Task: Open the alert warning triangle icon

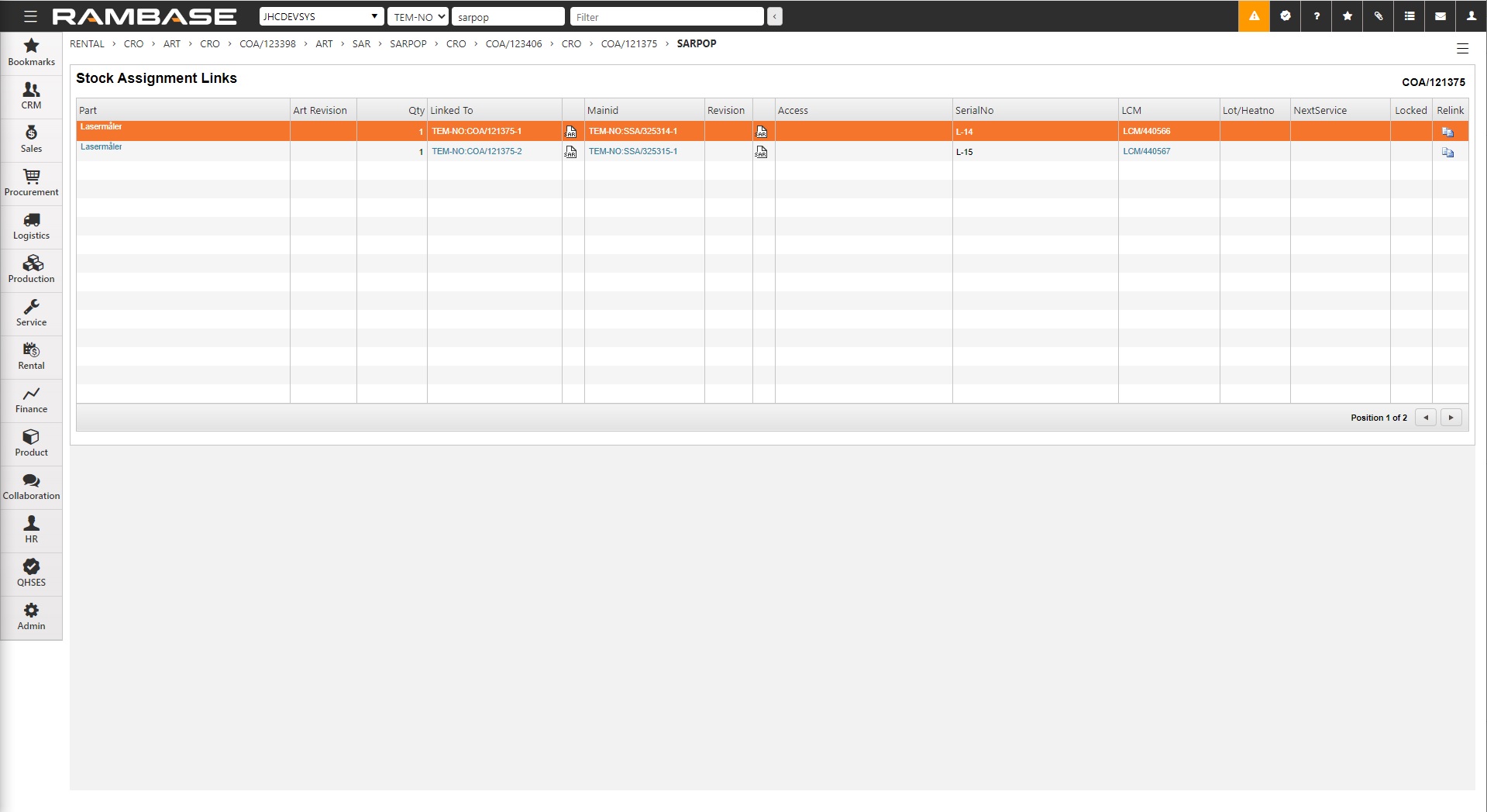Action: [x=1254, y=16]
